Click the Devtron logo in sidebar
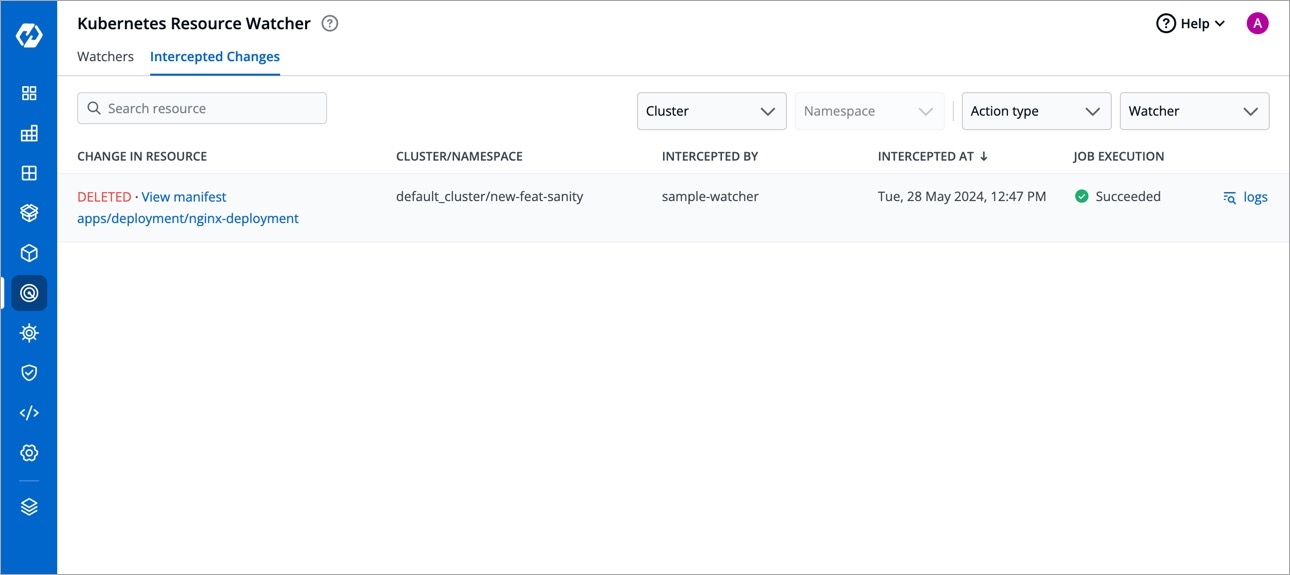This screenshot has width=1290, height=575. point(29,35)
